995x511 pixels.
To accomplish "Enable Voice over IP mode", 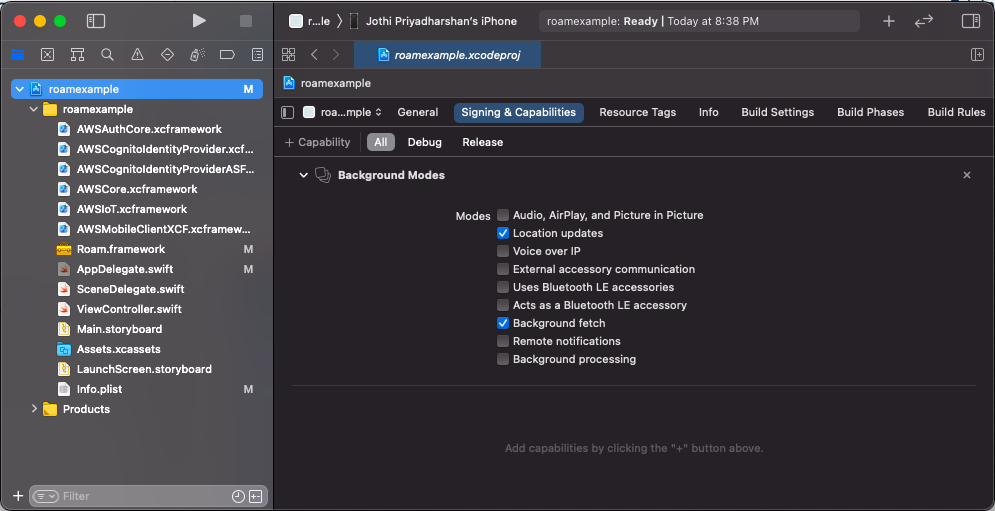I will click(503, 251).
